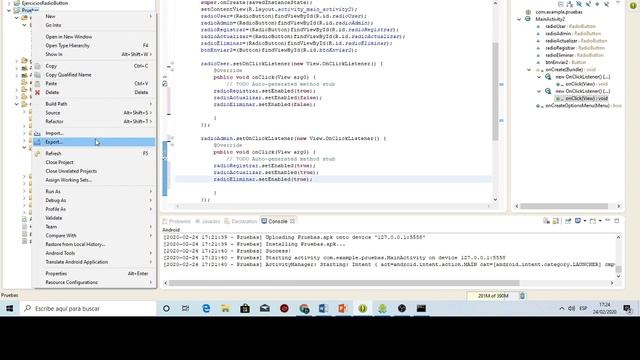Collapse MainActivity2 in the Outline

[519, 19]
